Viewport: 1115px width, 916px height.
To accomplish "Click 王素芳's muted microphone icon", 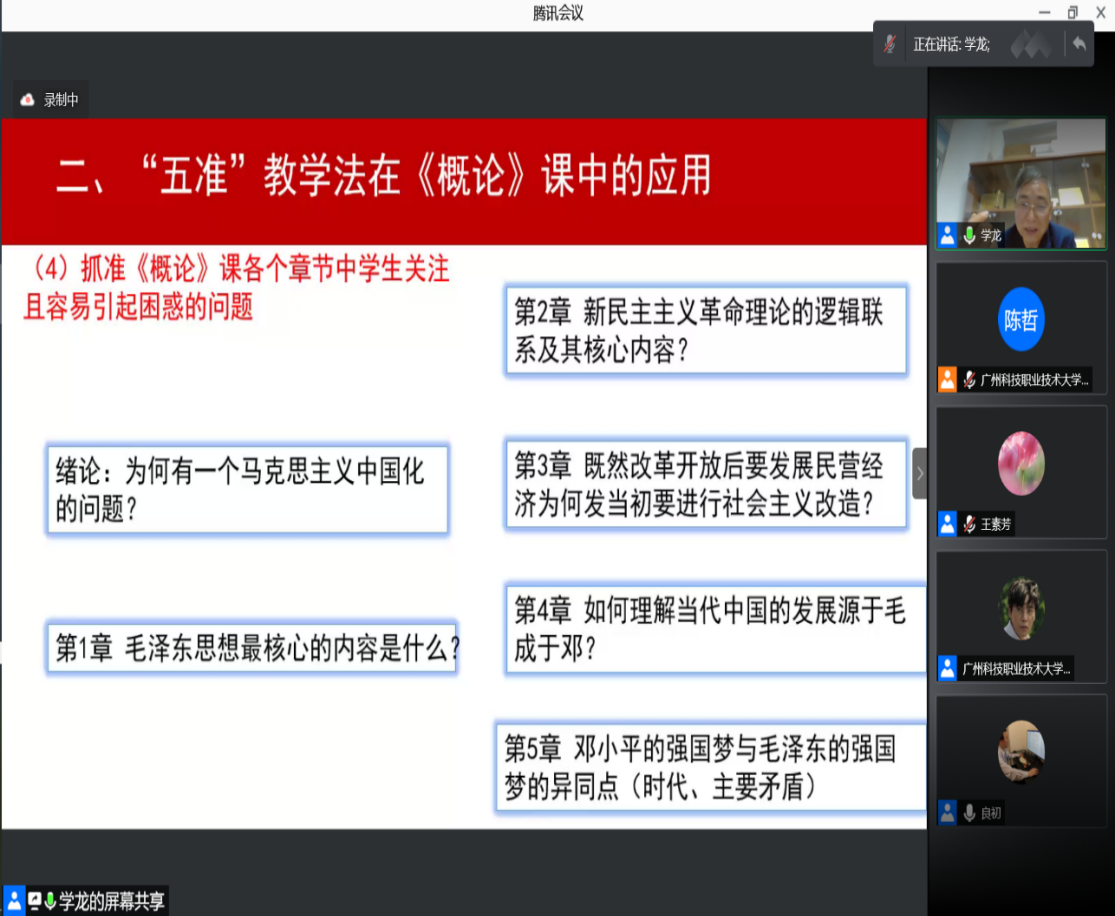I will [968, 524].
